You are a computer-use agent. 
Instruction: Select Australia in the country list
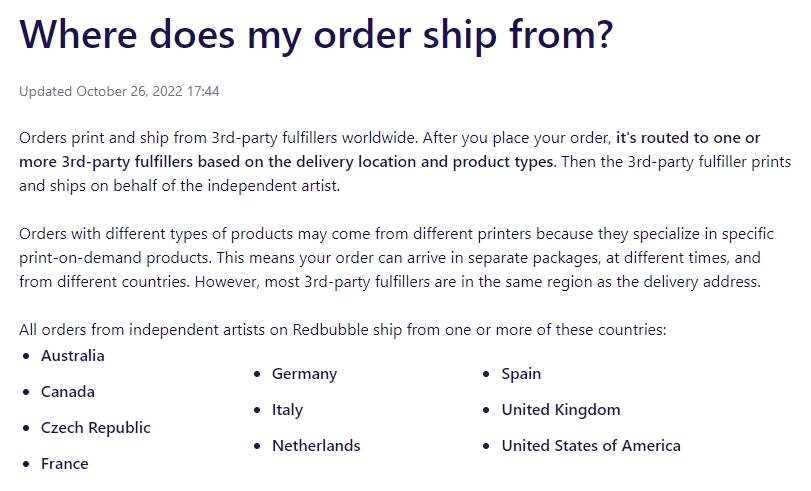pos(72,356)
